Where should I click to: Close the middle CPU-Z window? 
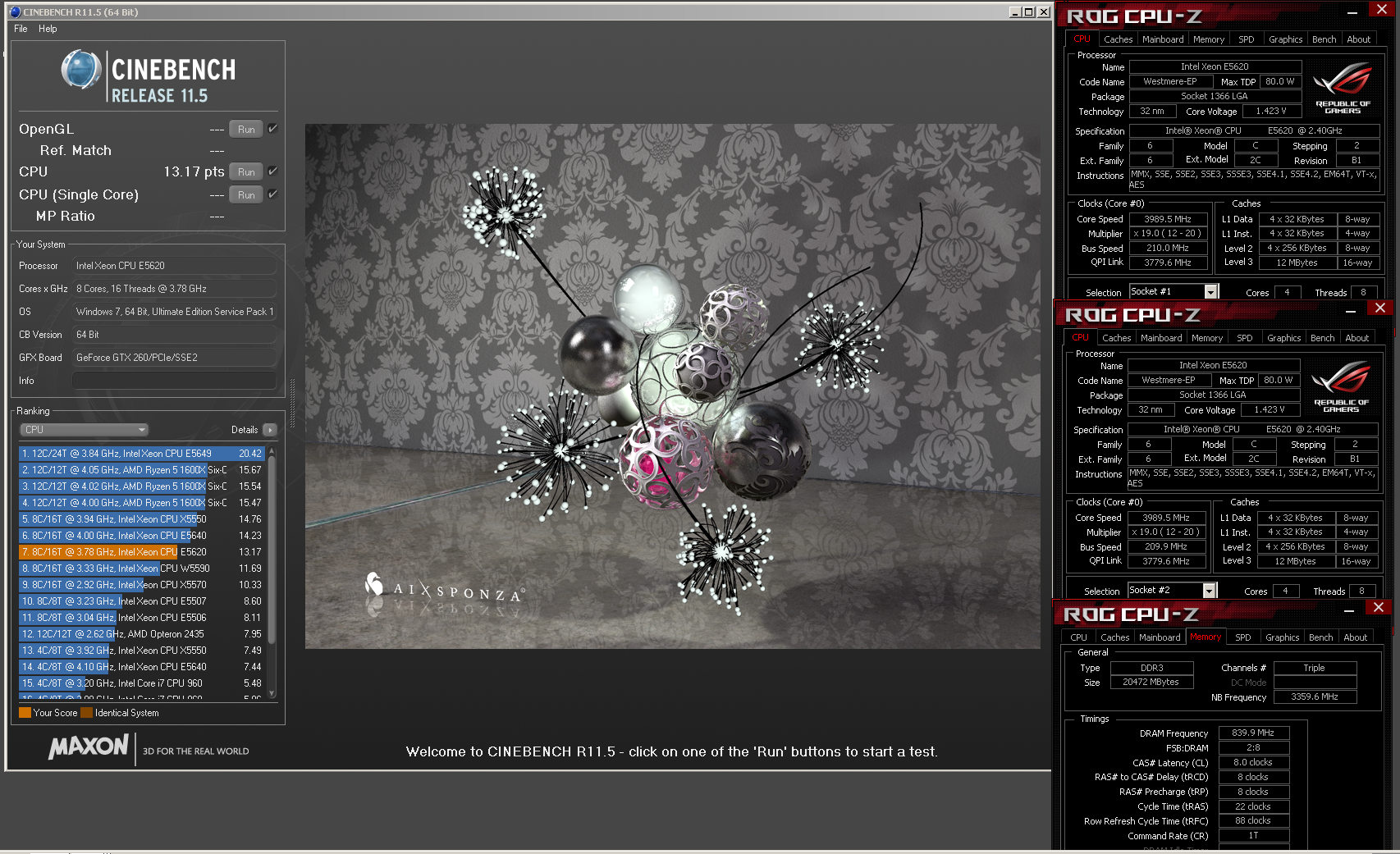[1379, 308]
